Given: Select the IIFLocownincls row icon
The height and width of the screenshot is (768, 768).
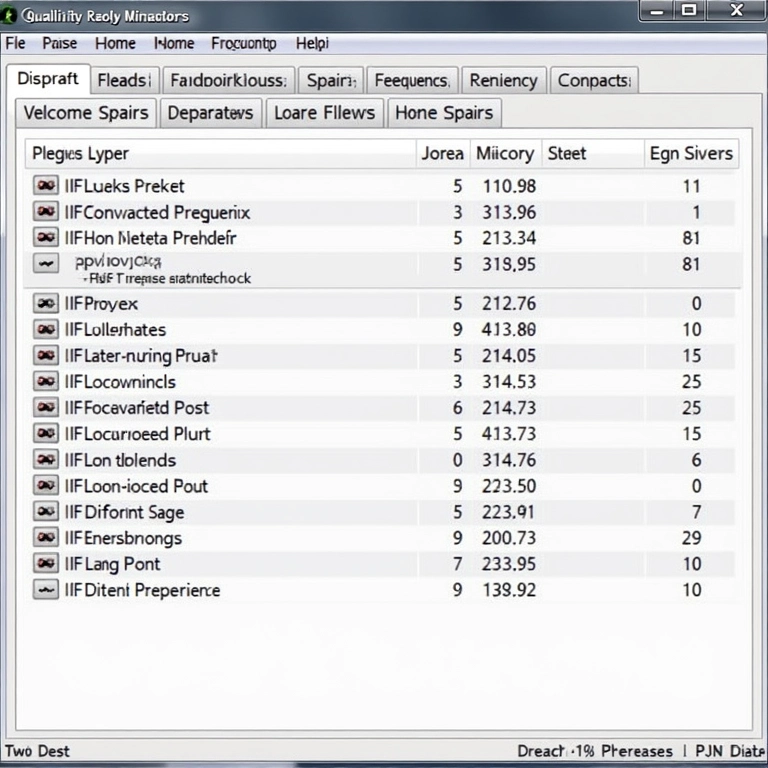Looking at the screenshot, I should pos(45,381).
